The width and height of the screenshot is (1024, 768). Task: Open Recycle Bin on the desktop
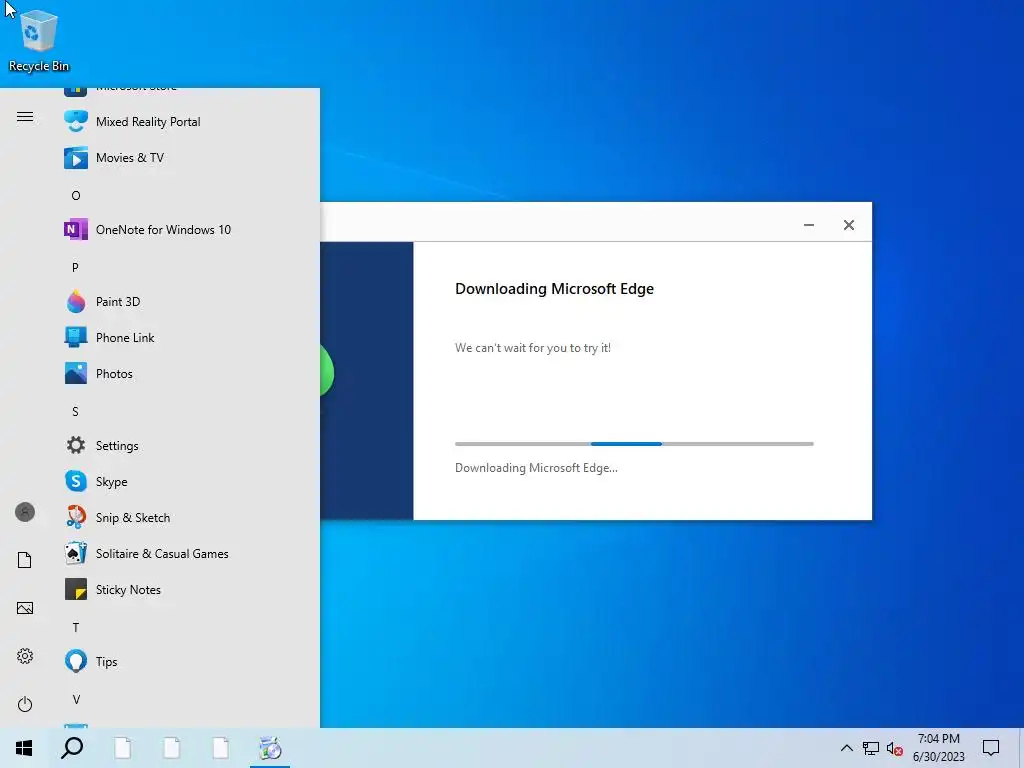[x=39, y=40]
